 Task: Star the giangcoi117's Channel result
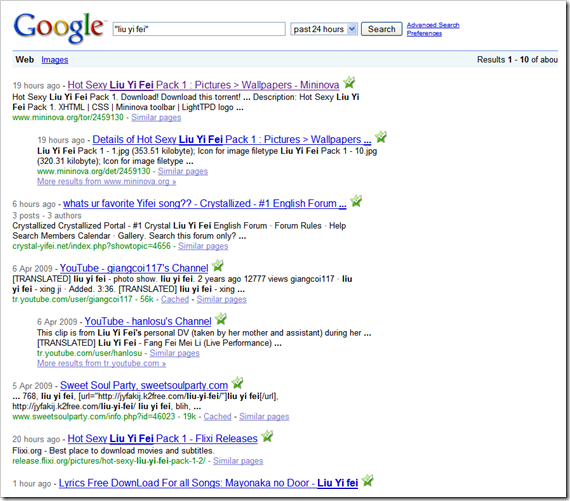pyautogui.click(x=218, y=266)
